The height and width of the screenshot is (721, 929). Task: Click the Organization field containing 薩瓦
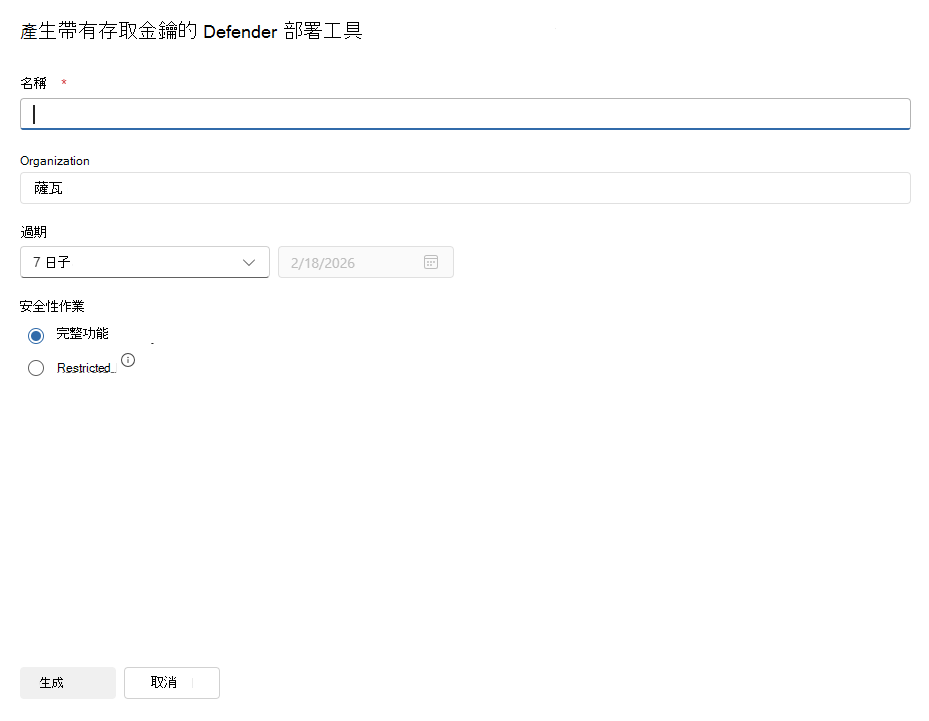pos(465,188)
